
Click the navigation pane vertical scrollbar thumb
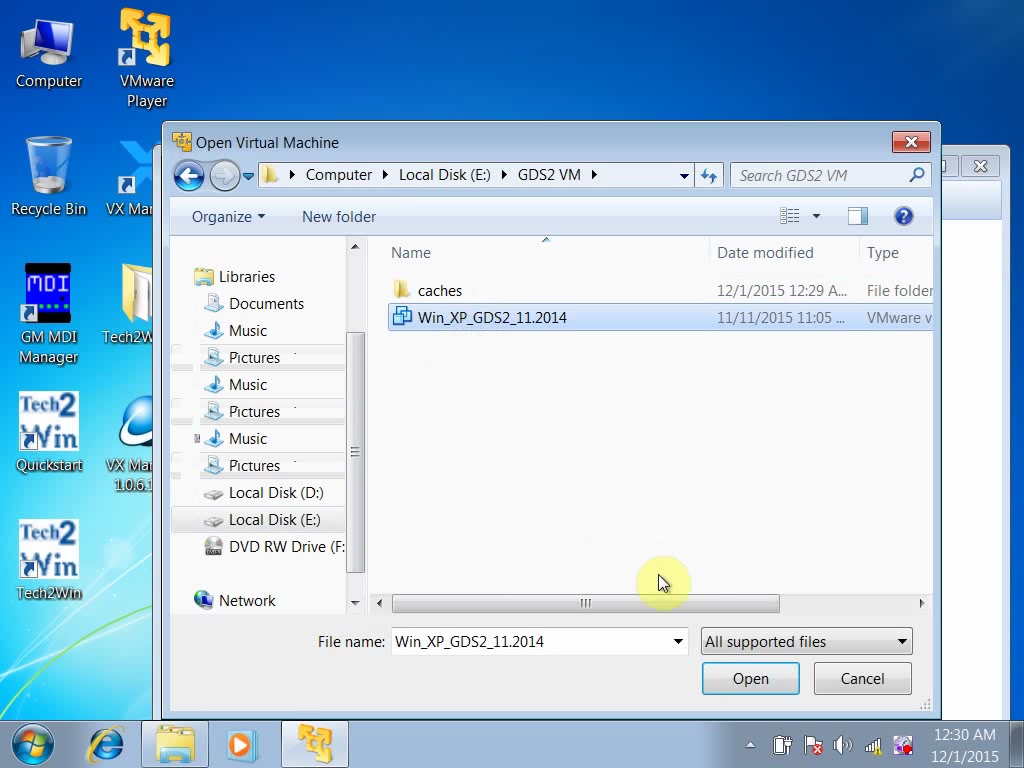tap(355, 452)
